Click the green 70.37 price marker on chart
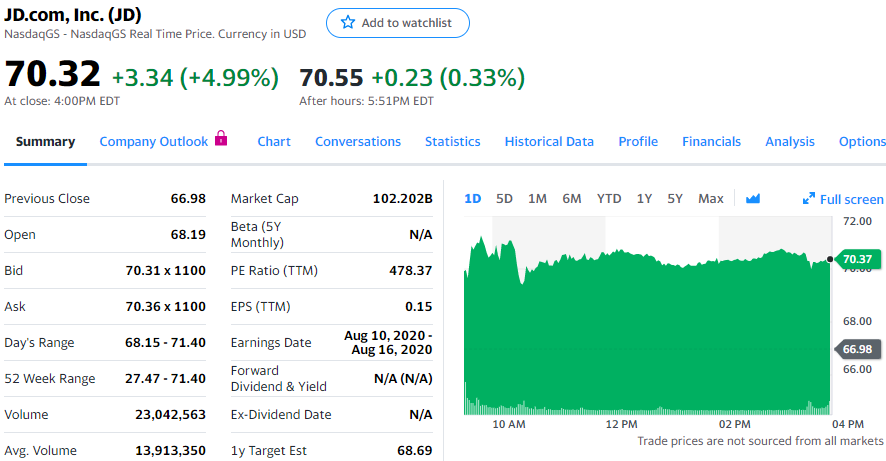886x461 pixels. tap(857, 260)
